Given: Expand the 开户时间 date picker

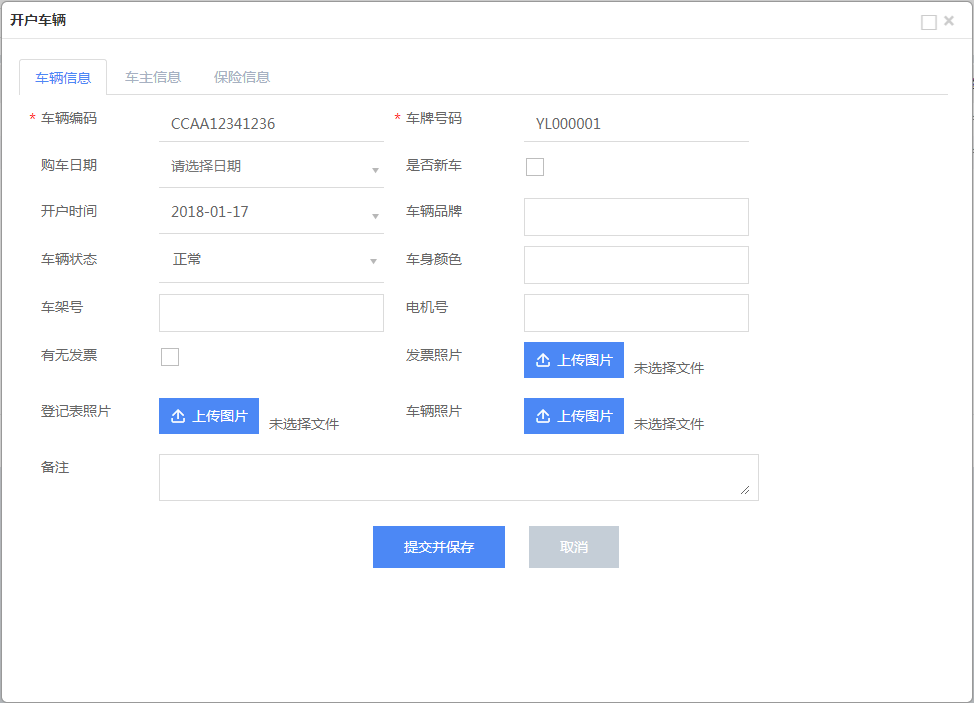Looking at the screenshot, I should (x=270, y=213).
